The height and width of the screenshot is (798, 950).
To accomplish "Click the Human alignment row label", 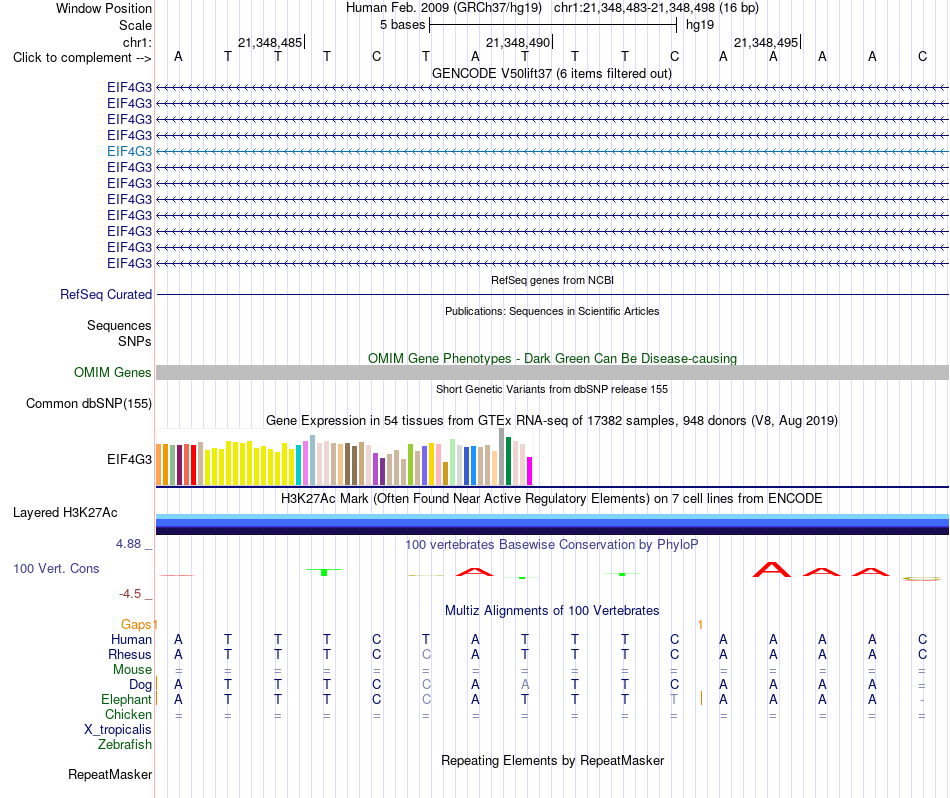I will click(131, 639).
